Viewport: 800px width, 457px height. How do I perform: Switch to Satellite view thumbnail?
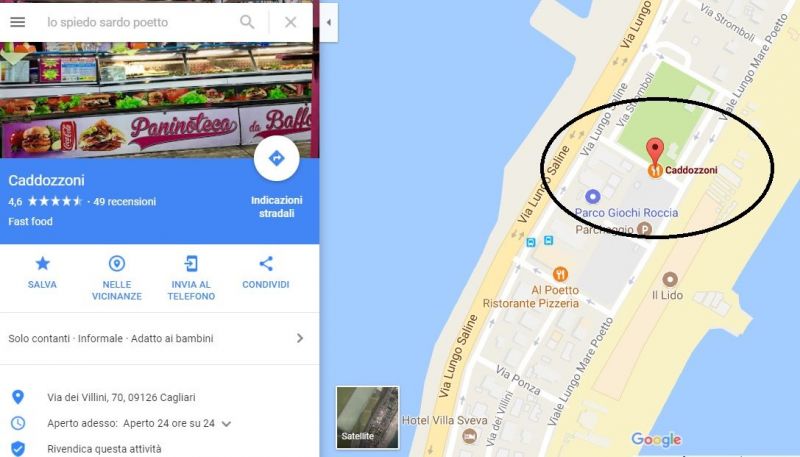click(367, 417)
